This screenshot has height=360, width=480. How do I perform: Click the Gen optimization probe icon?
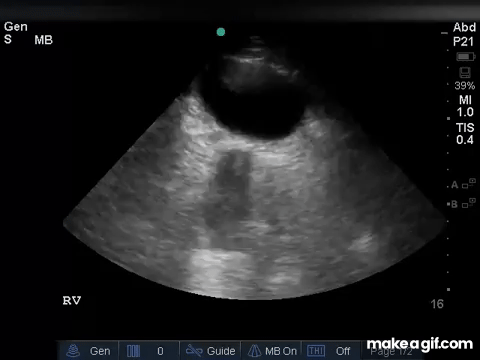[73, 351]
